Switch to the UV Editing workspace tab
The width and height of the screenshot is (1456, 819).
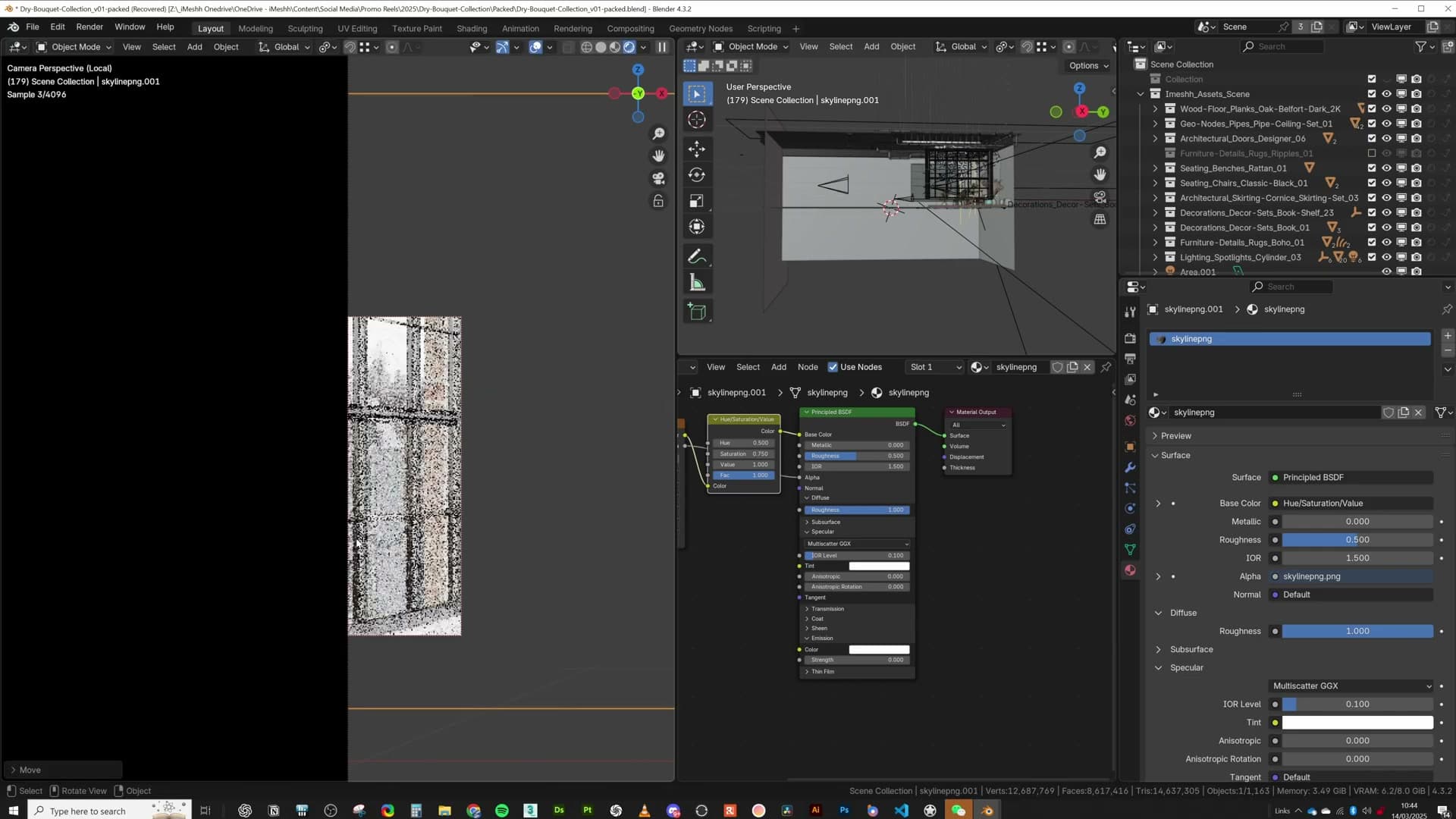(357, 29)
